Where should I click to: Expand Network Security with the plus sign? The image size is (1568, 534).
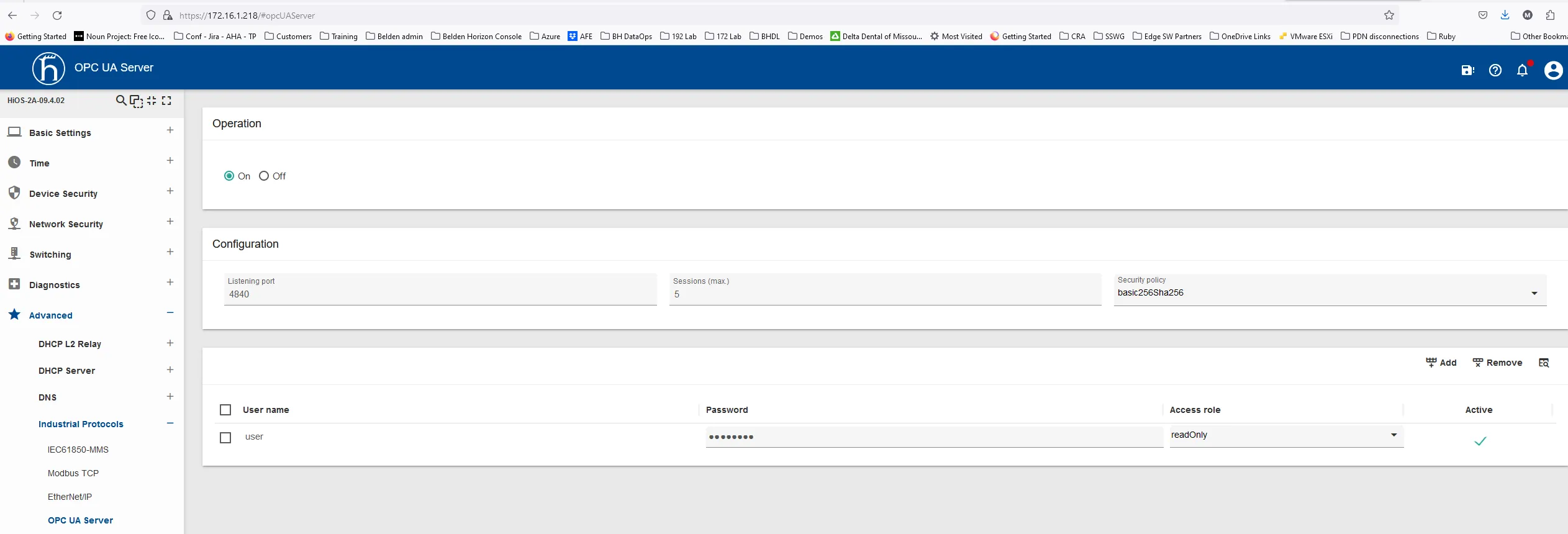click(x=170, y=221)
